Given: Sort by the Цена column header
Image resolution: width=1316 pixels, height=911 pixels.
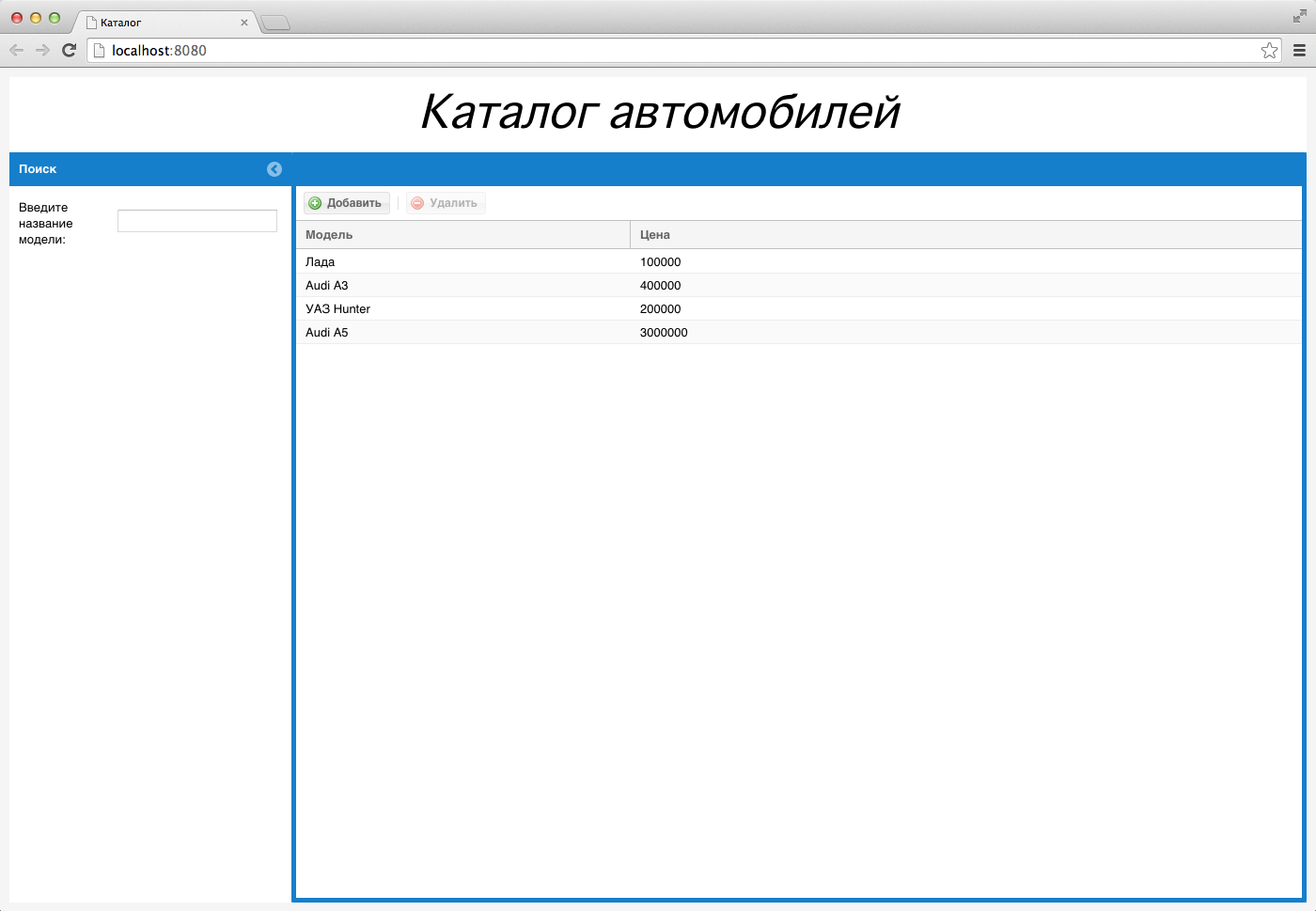Looking at the screenshot, I should point(964,235).
